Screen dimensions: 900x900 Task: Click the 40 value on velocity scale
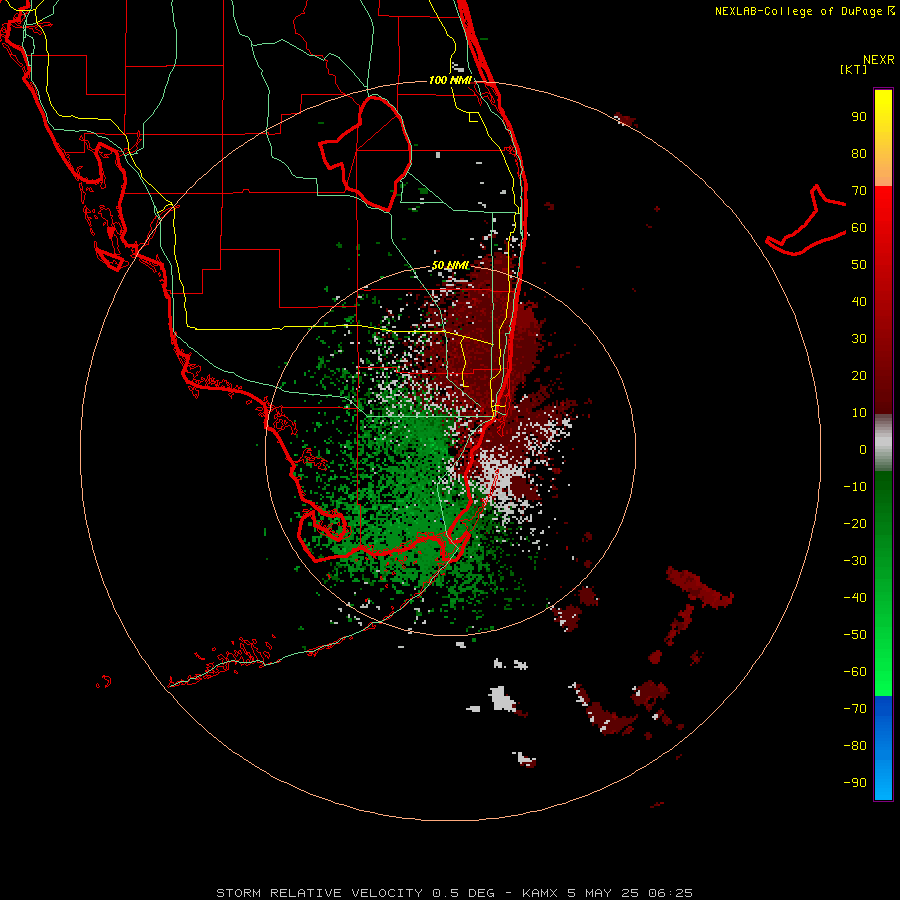click(859, 302)
